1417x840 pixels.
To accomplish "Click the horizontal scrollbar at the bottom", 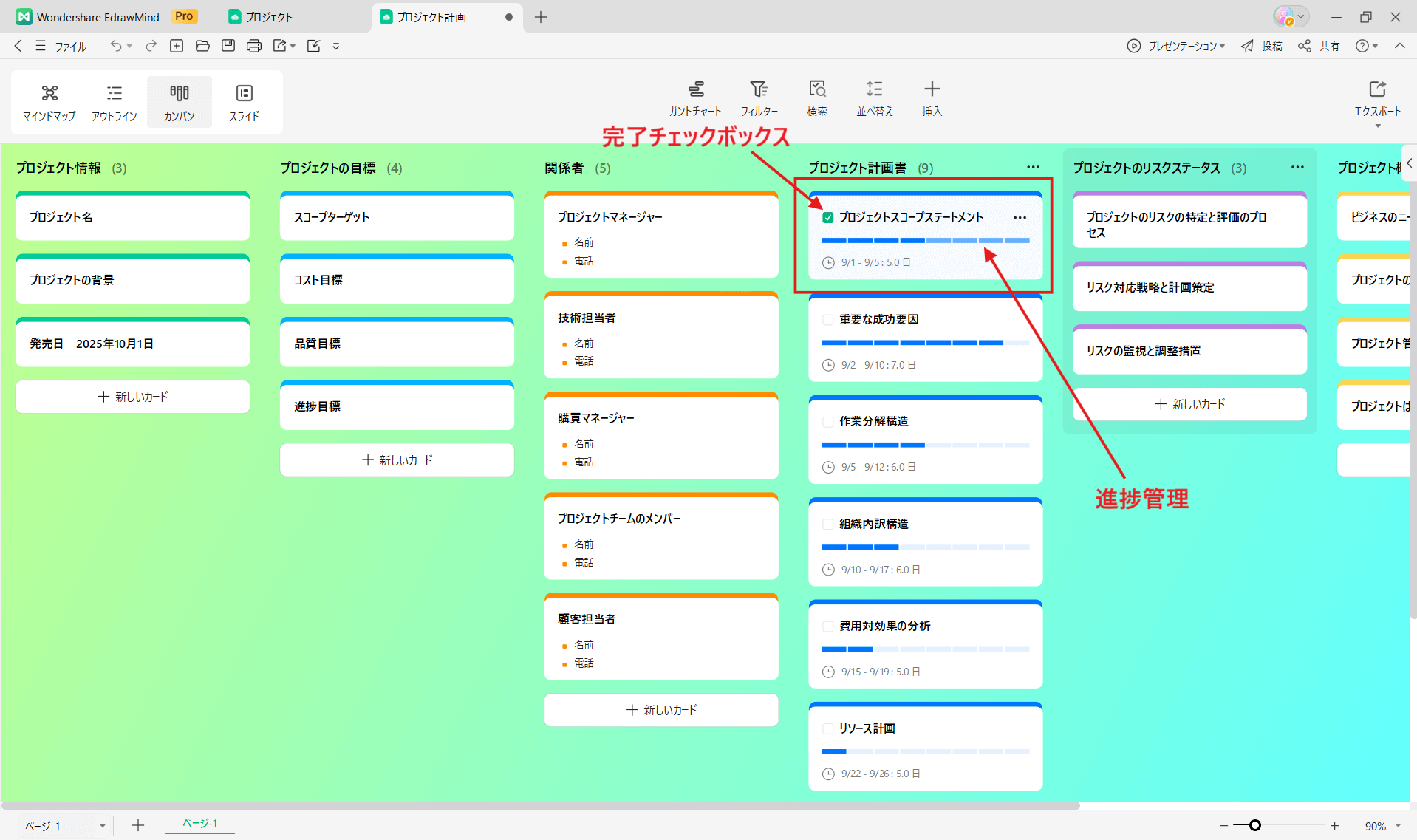I will tap(517, 805).
